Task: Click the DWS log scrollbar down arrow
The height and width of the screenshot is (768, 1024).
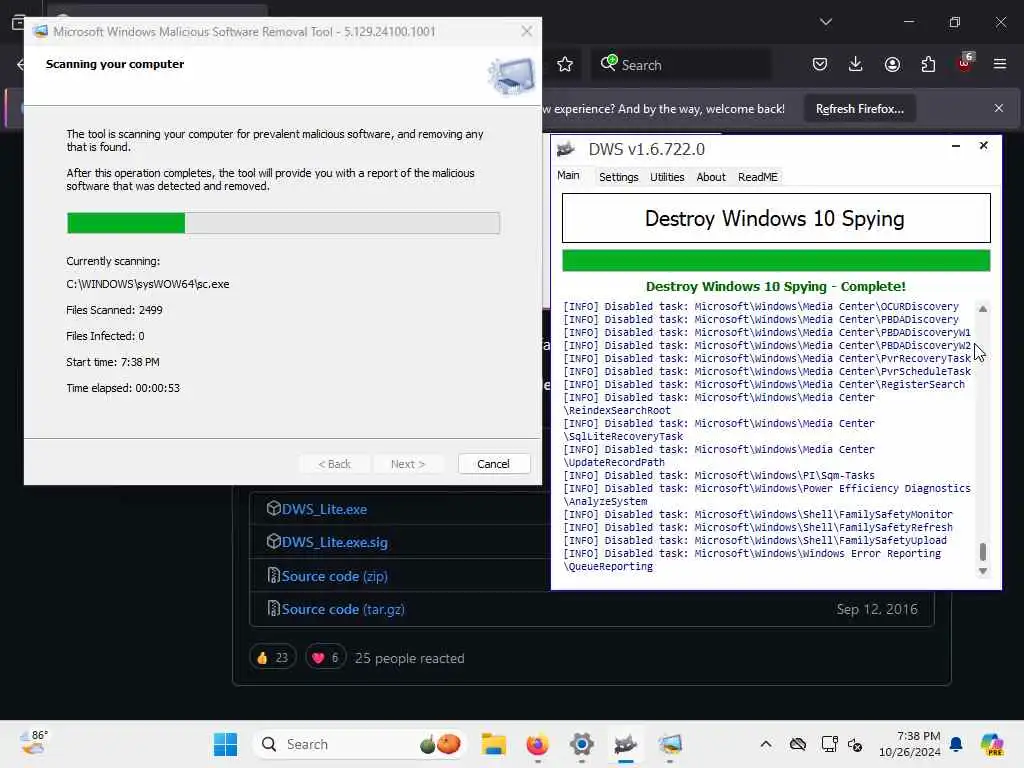Action: click(x=983, y=571)
